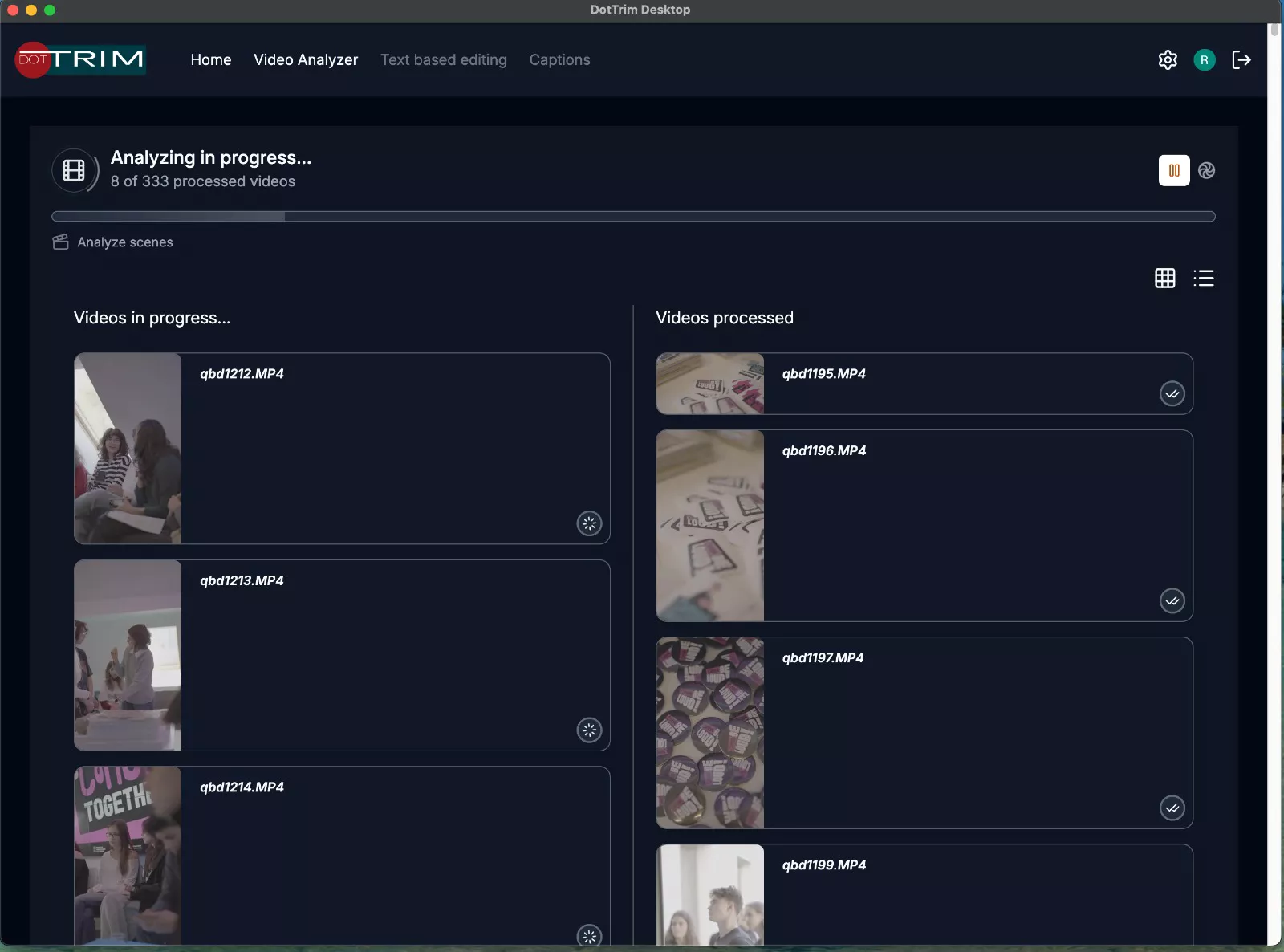Click the checkmark icon on qbd1197.MP4 card
The width and height of the screenshot is (1284, 952).
pos(1172,808)
